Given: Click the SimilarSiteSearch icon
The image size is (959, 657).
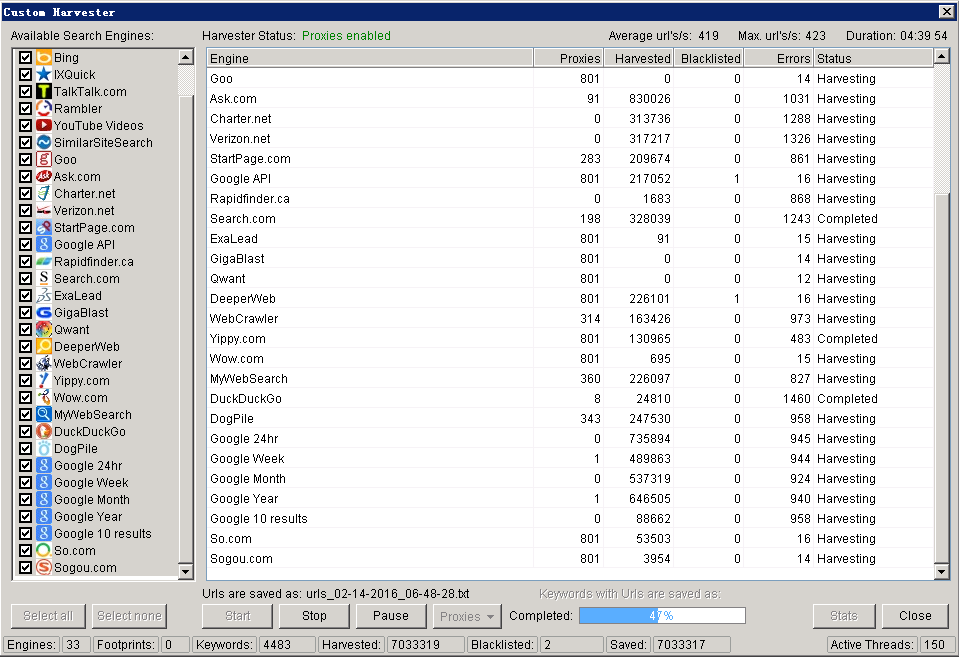Looking at the screenshot, I should point(43,143).
